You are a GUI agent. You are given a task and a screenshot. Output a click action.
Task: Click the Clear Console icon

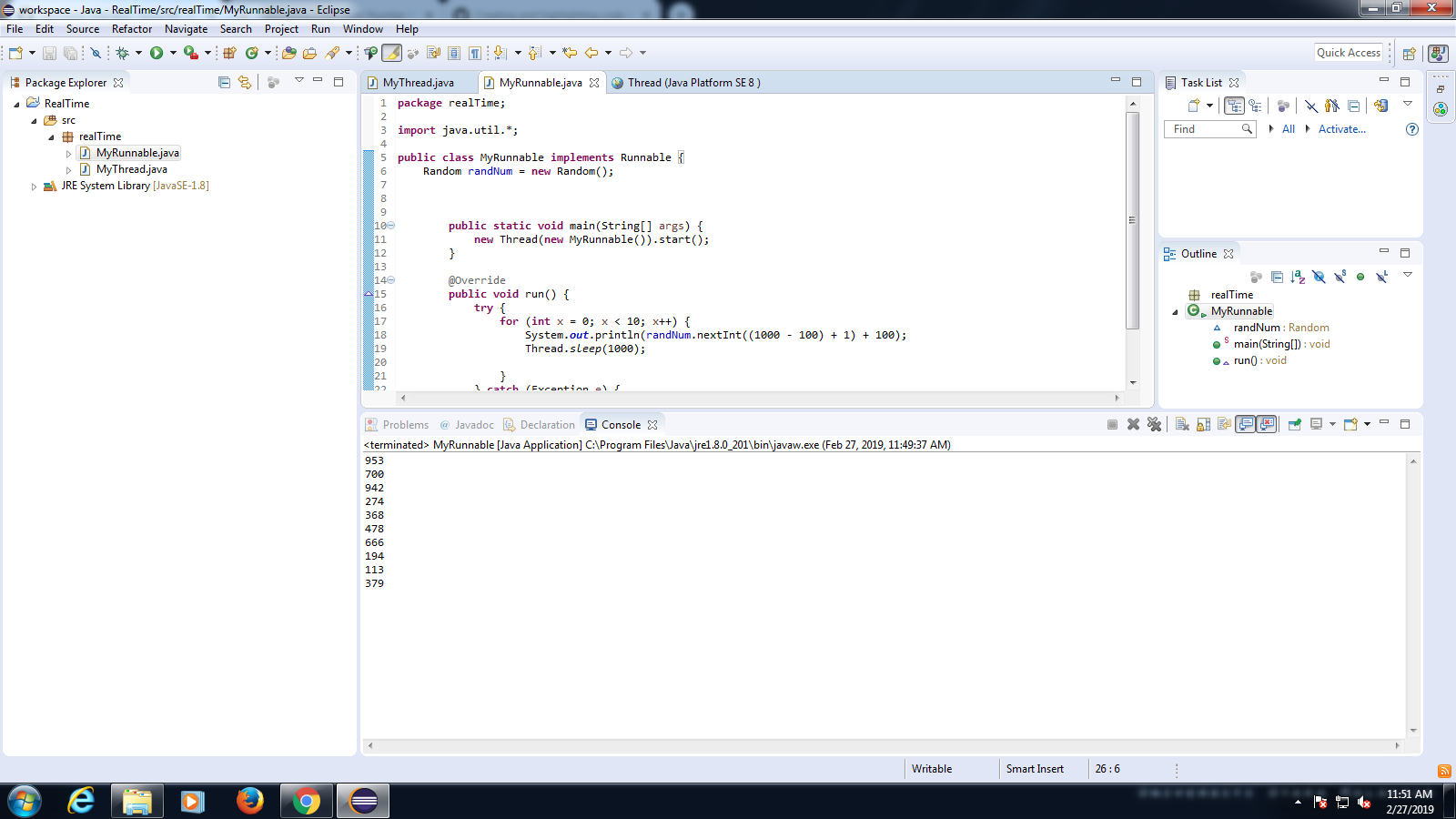(1182, 424)
